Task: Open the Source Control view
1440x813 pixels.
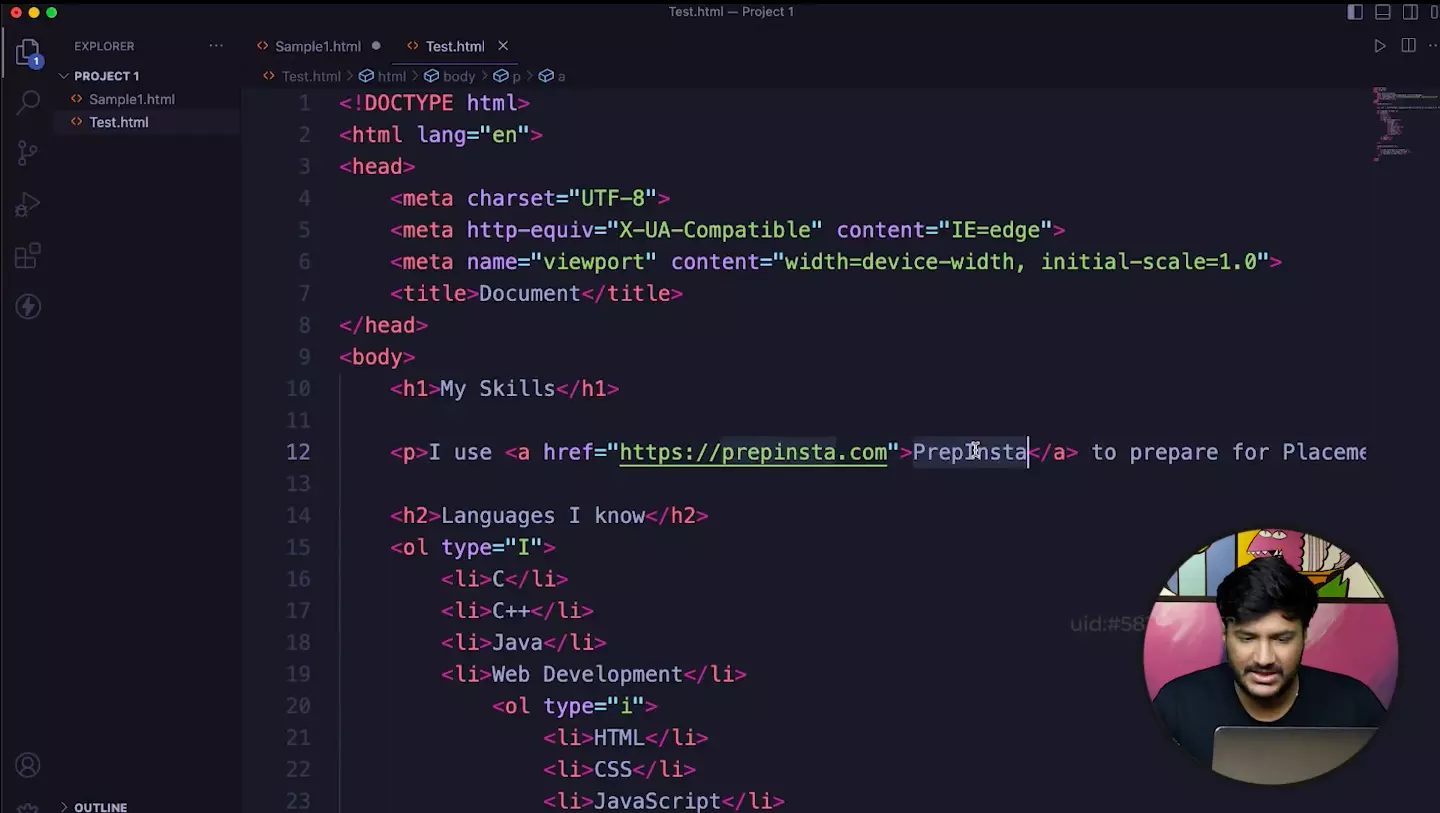Action: pos(28,153)
